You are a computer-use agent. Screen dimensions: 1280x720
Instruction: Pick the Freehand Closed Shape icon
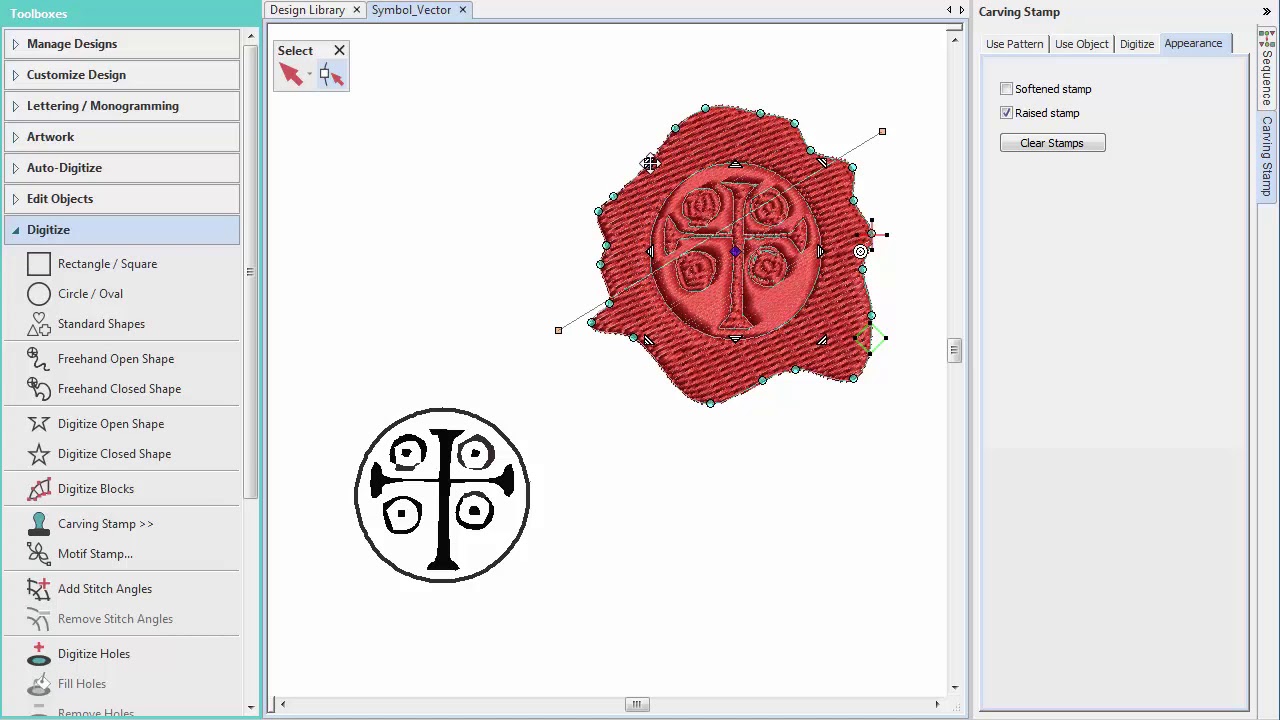[39, 389]
